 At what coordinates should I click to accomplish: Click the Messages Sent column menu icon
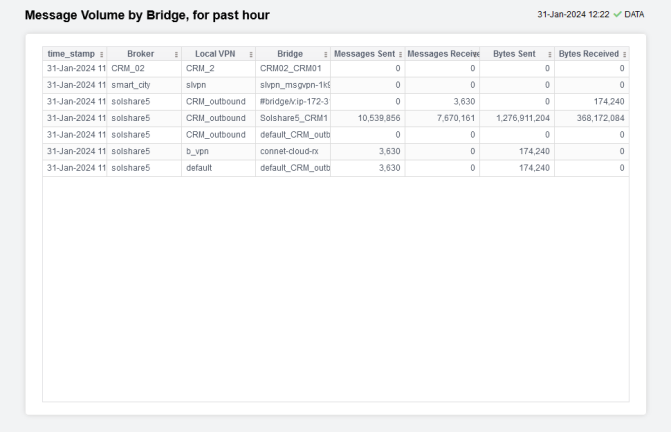(400, 53)
